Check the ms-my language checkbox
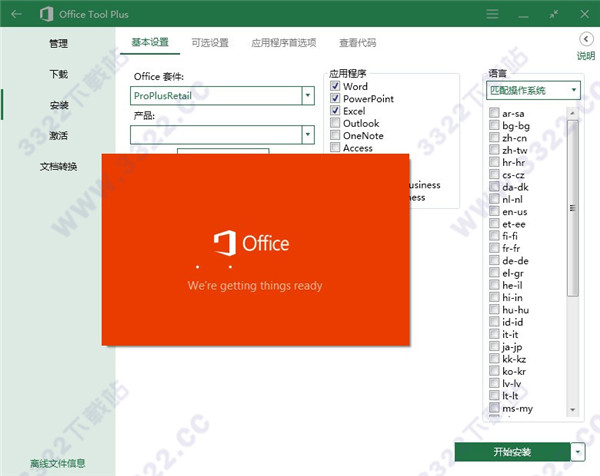Screen dimensions: 600x476 (494, 407)
